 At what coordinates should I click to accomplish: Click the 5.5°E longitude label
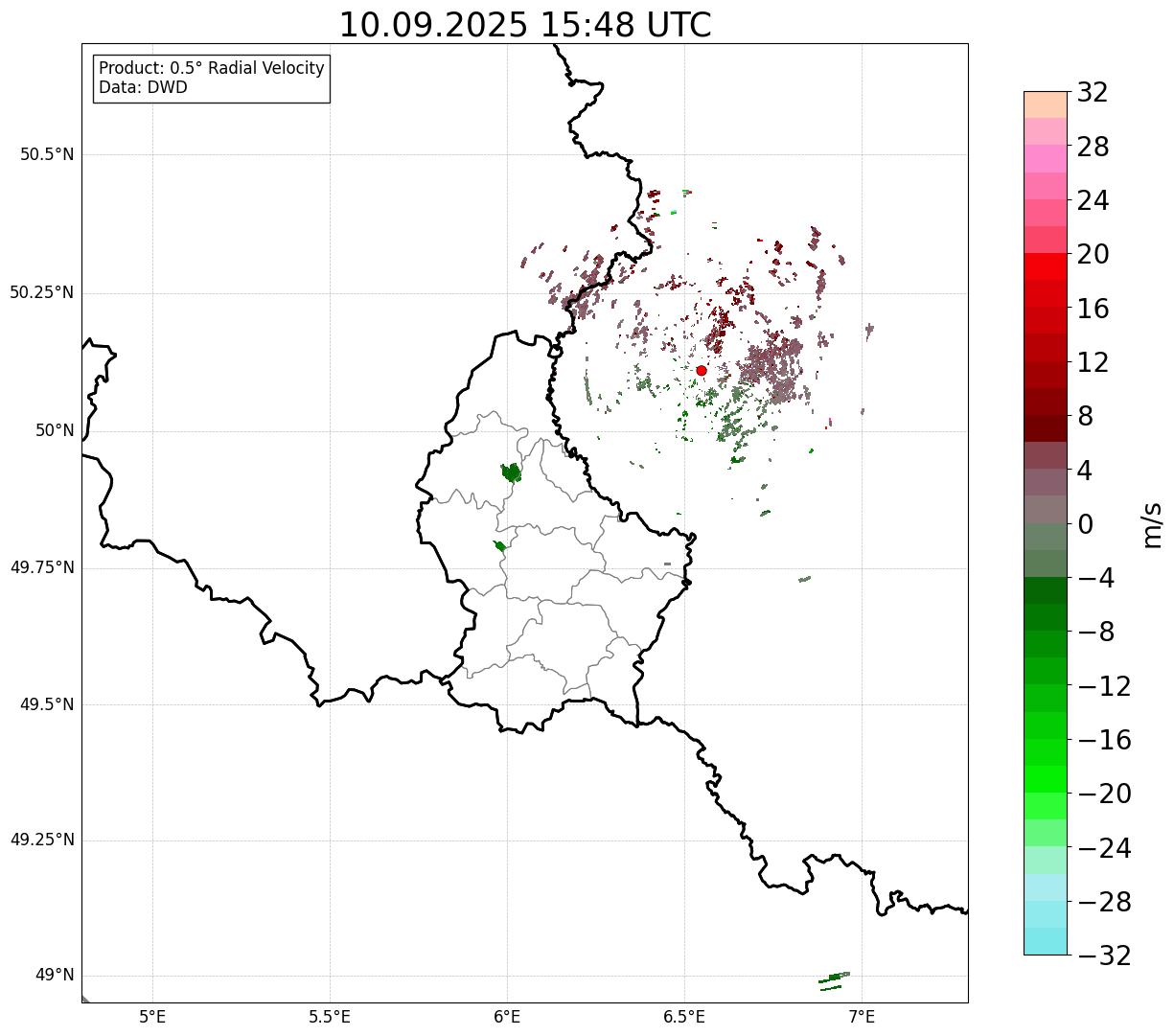(330, 1017)
